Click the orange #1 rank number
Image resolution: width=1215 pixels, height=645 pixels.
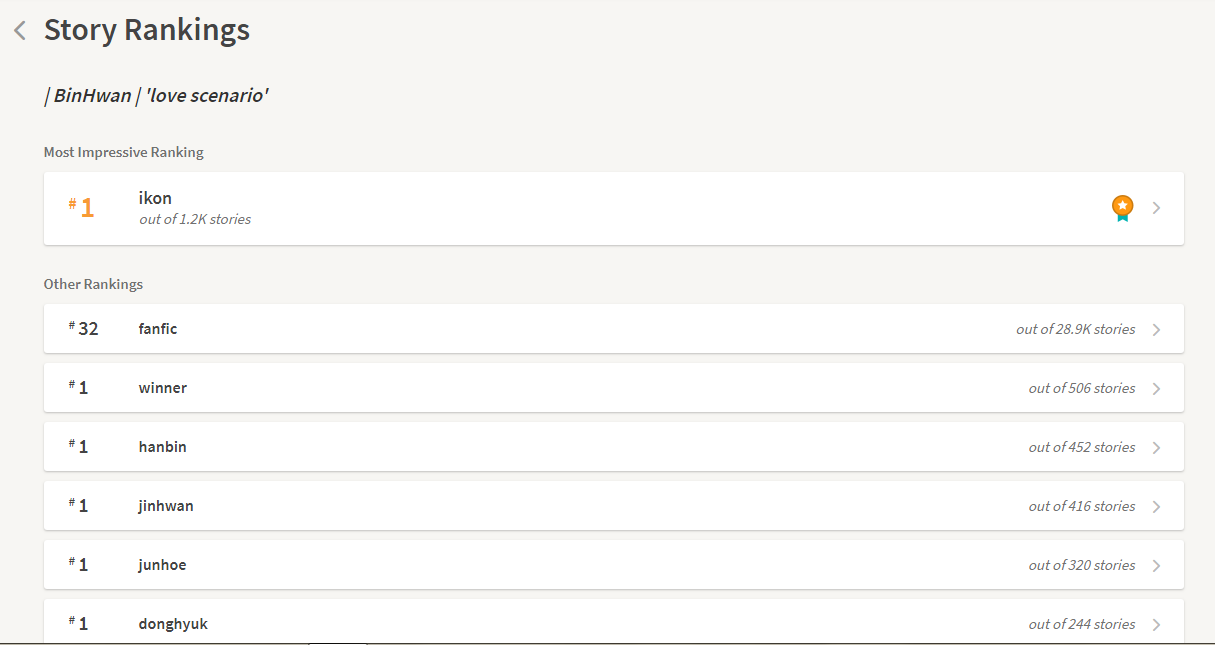coord(82,207)
